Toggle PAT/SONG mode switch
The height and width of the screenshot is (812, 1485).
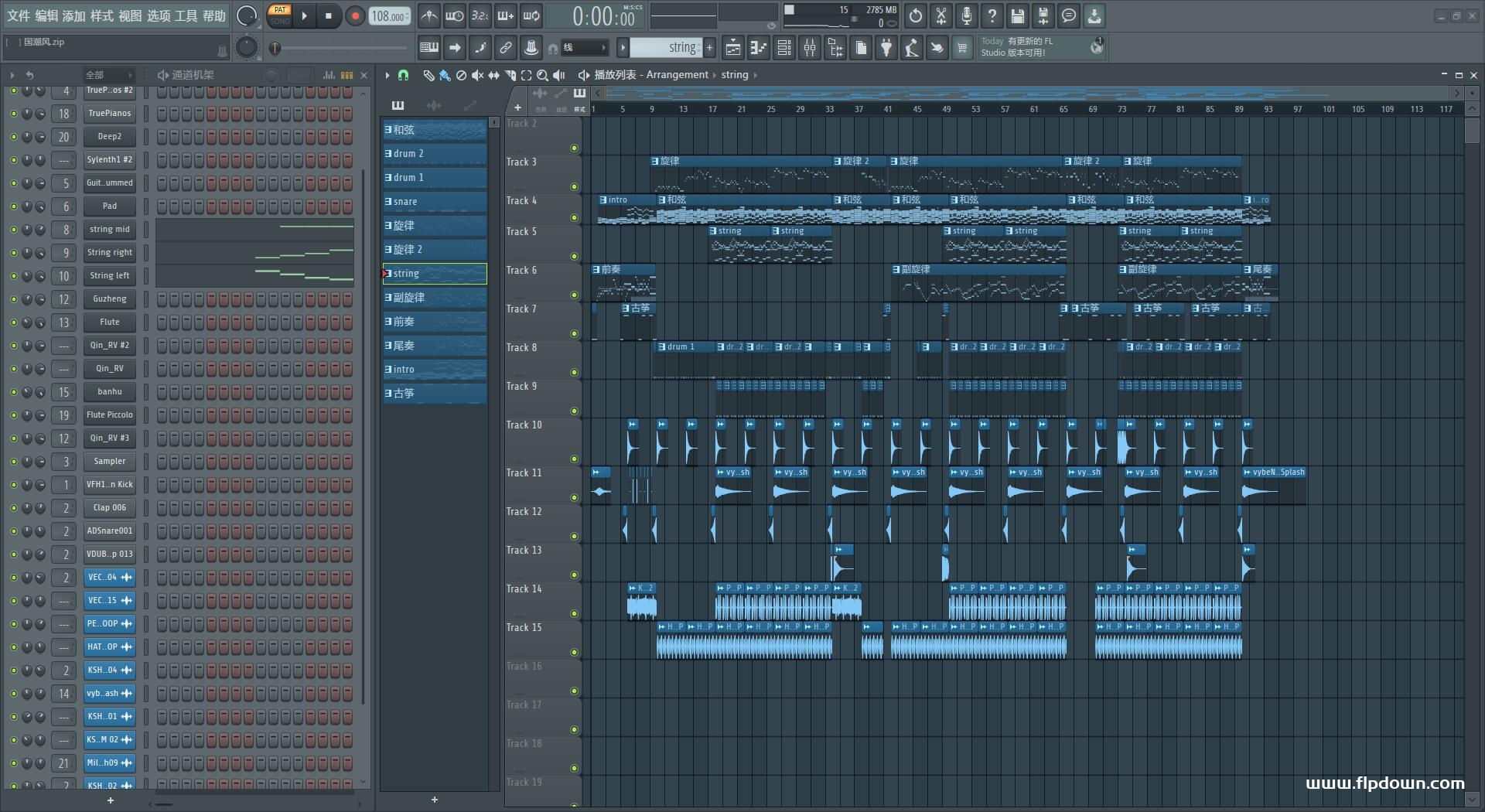(x=279, y=15)
